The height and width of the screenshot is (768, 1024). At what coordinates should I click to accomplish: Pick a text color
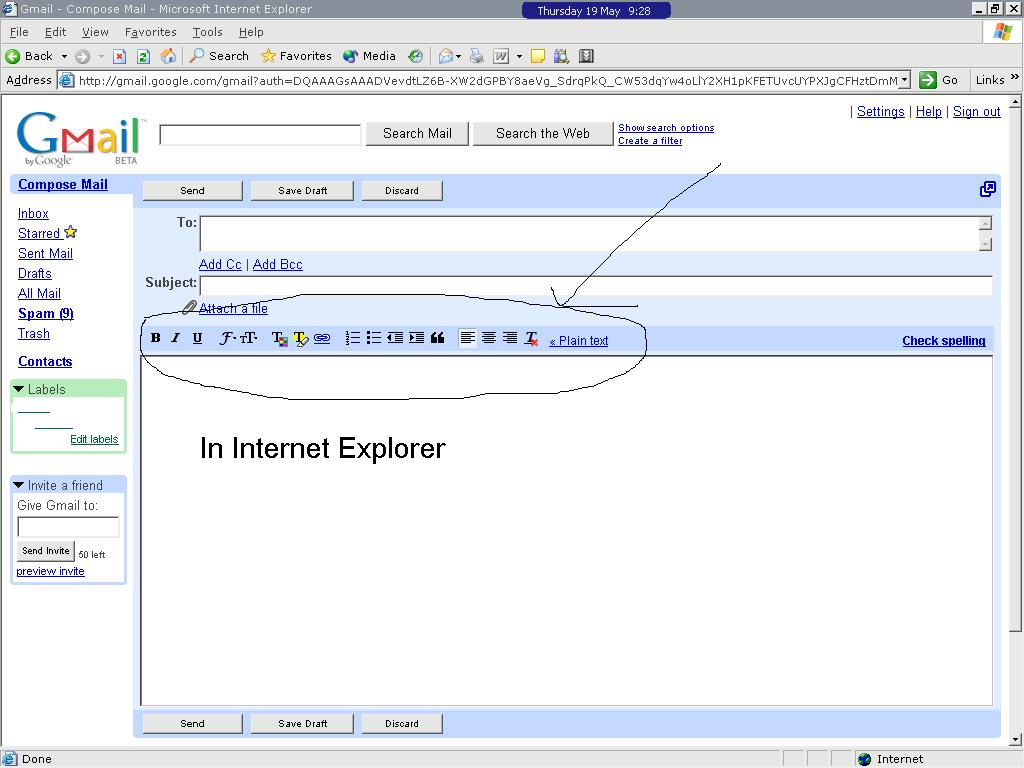279,339
